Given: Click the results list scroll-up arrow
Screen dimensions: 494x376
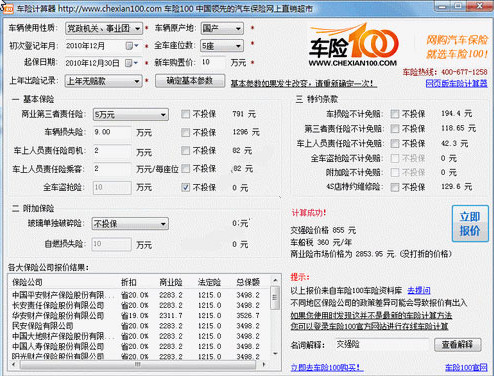Looking at the screenshot, I should (275, 280).
